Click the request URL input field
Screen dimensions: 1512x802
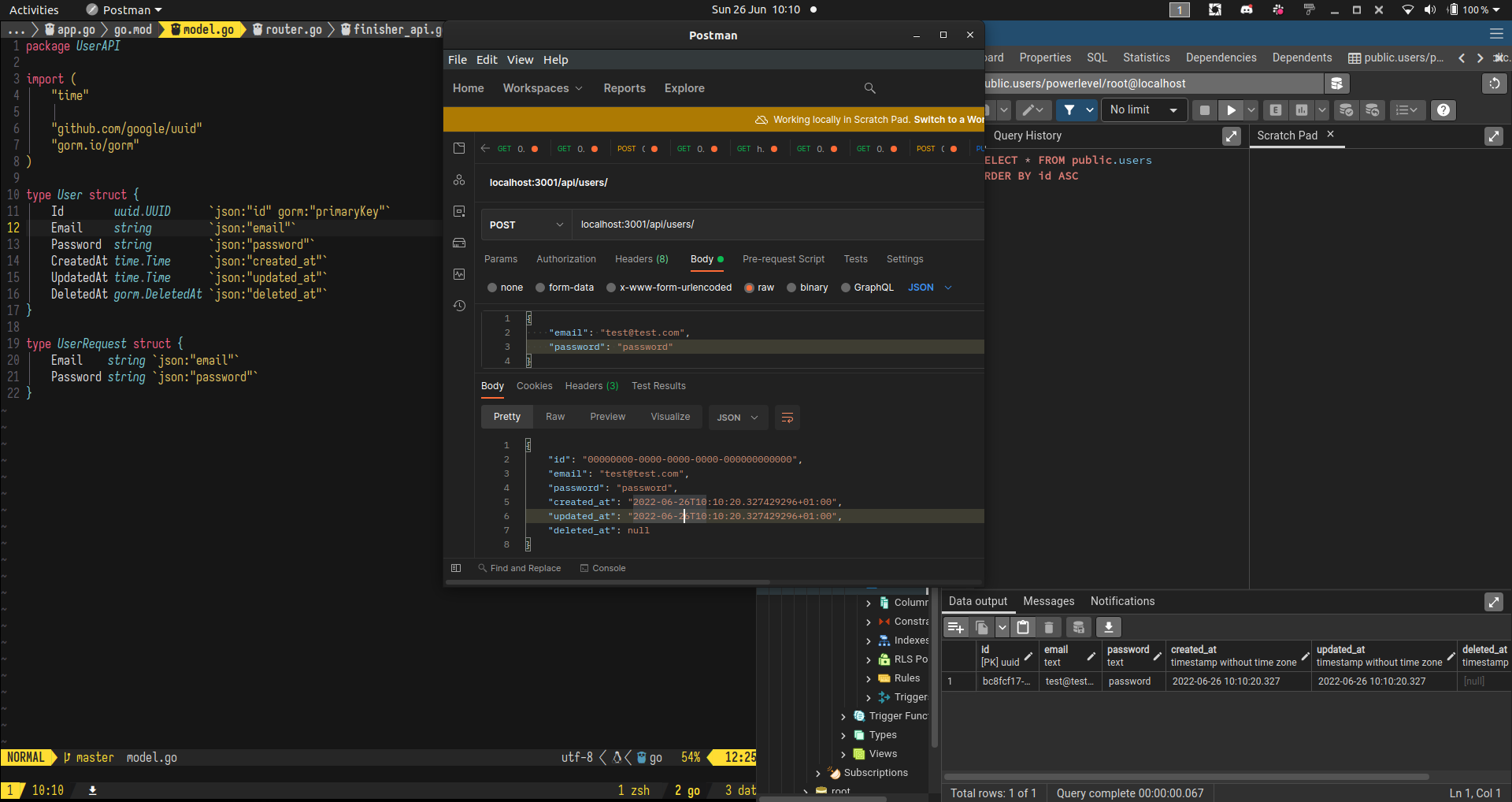click(x=778, y=225)
